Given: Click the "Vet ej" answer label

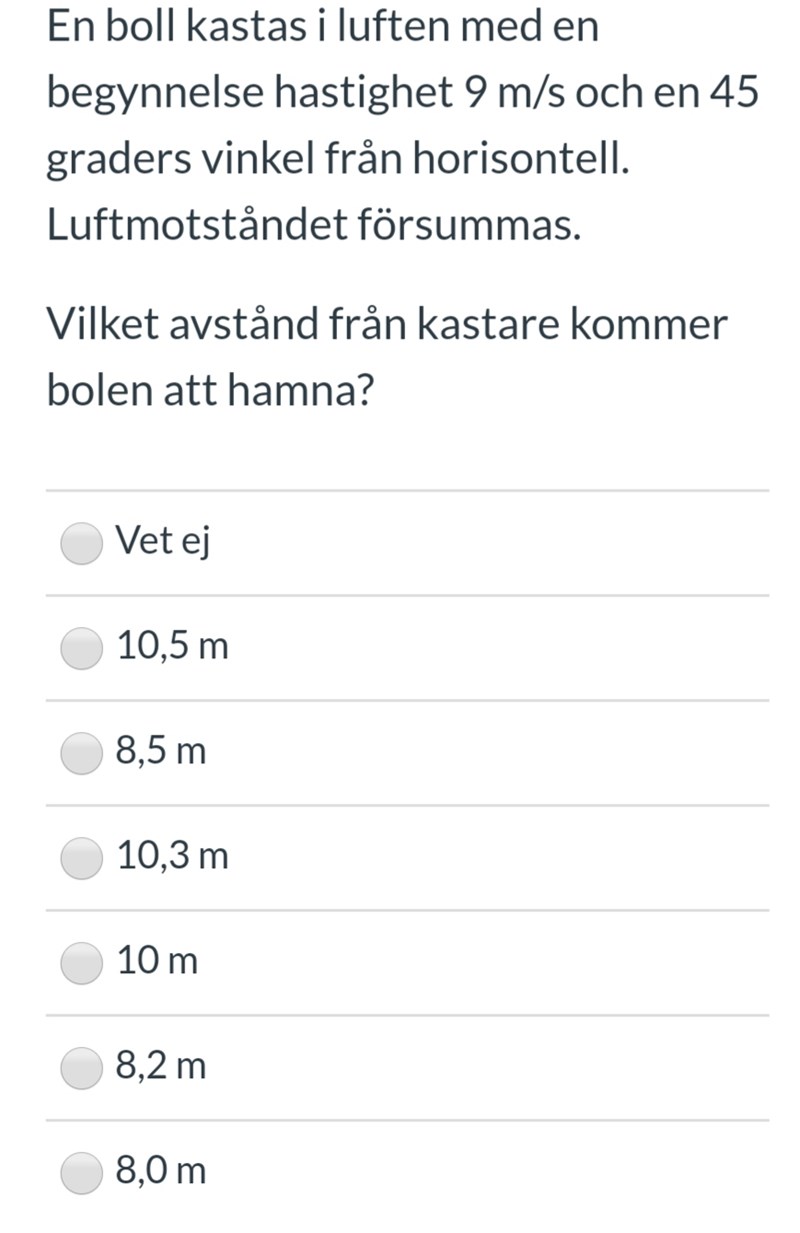Looking at the screenshot, I should click(162, 541).
